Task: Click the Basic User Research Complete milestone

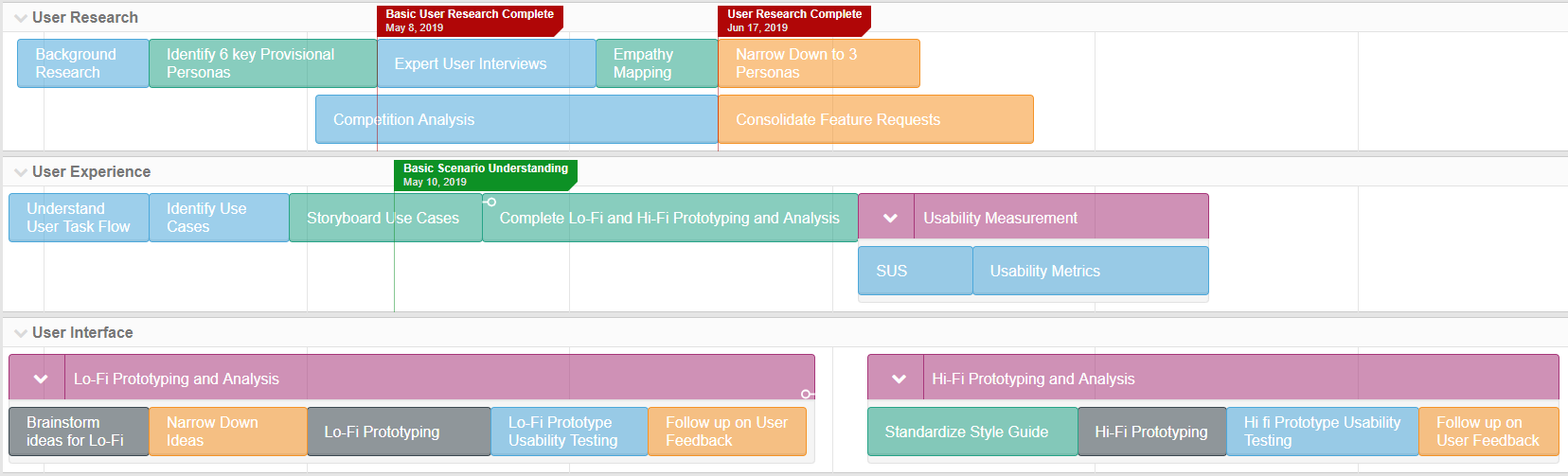Action: pyautogui.click(x=470, y=20)
